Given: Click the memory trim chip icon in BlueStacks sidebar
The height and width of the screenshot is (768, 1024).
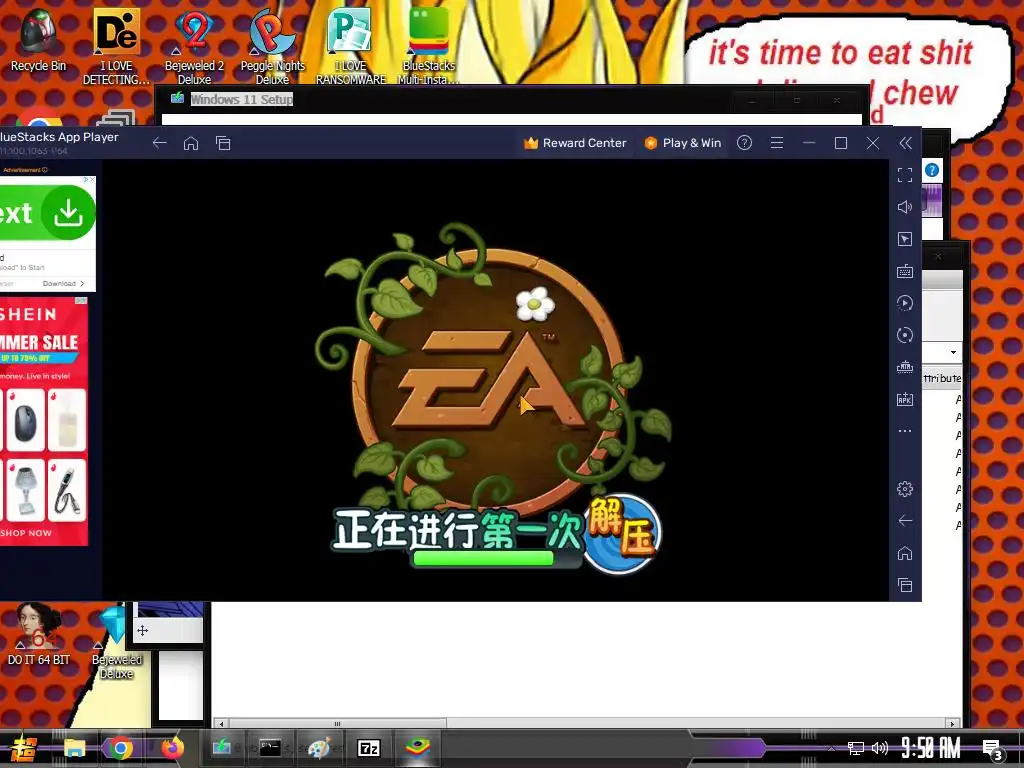Looking at the screenshot, I should 904,367.
